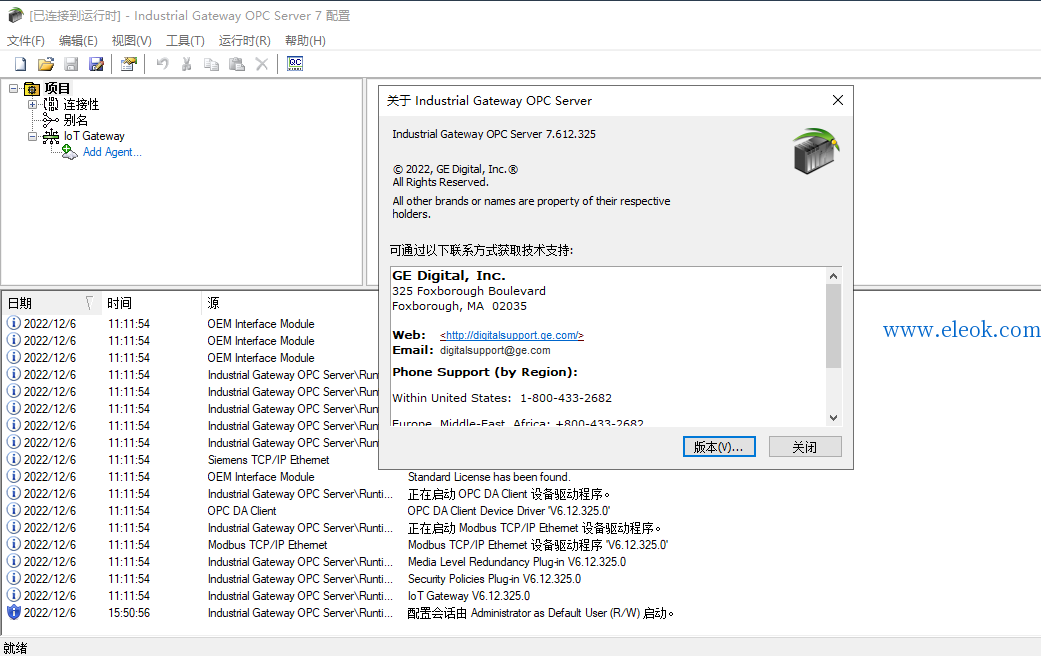The width and height of the screenshot is (1041, 656).
Task: Click the server logo in About dialog
Action: pos(816,151)
